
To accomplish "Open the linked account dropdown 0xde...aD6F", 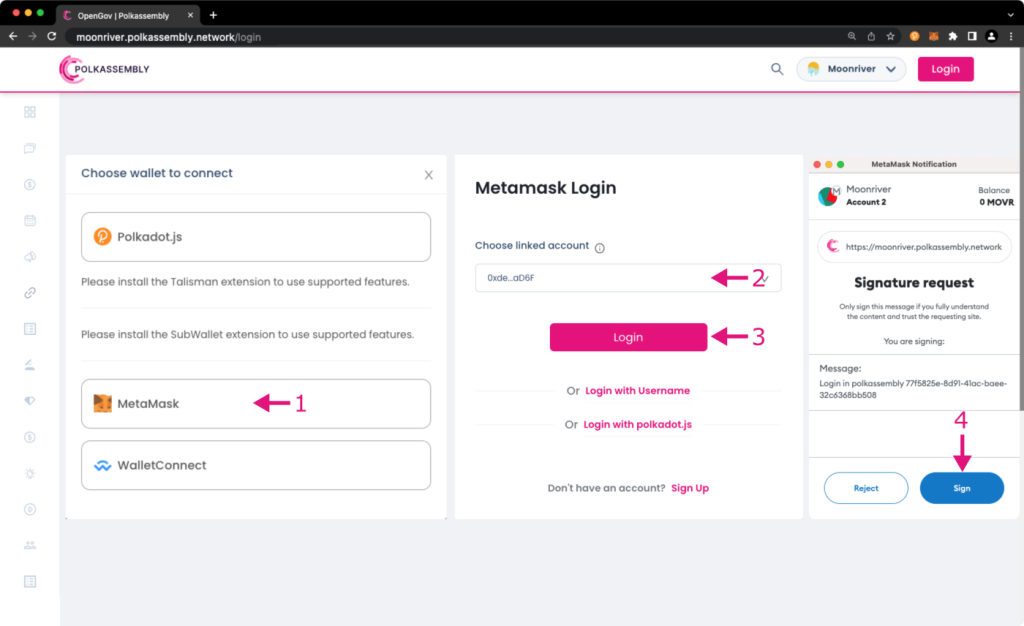I will click(x=628, y=278).
